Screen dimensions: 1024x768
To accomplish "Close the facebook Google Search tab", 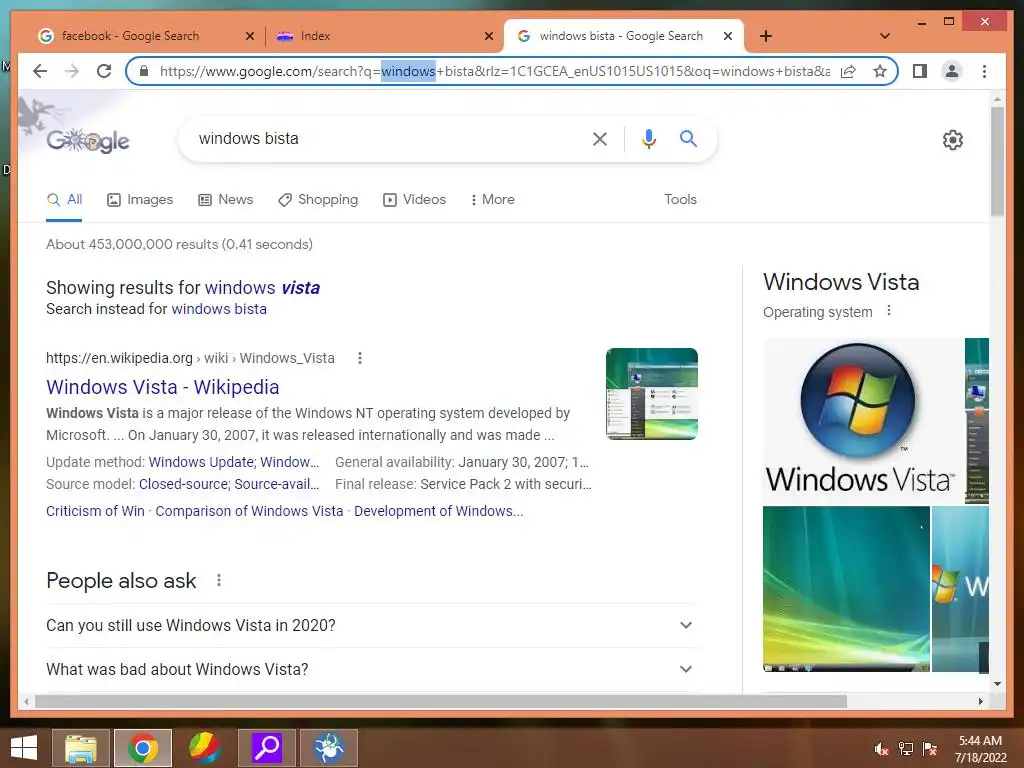I will pyautogui.click(x=249, y=36).
